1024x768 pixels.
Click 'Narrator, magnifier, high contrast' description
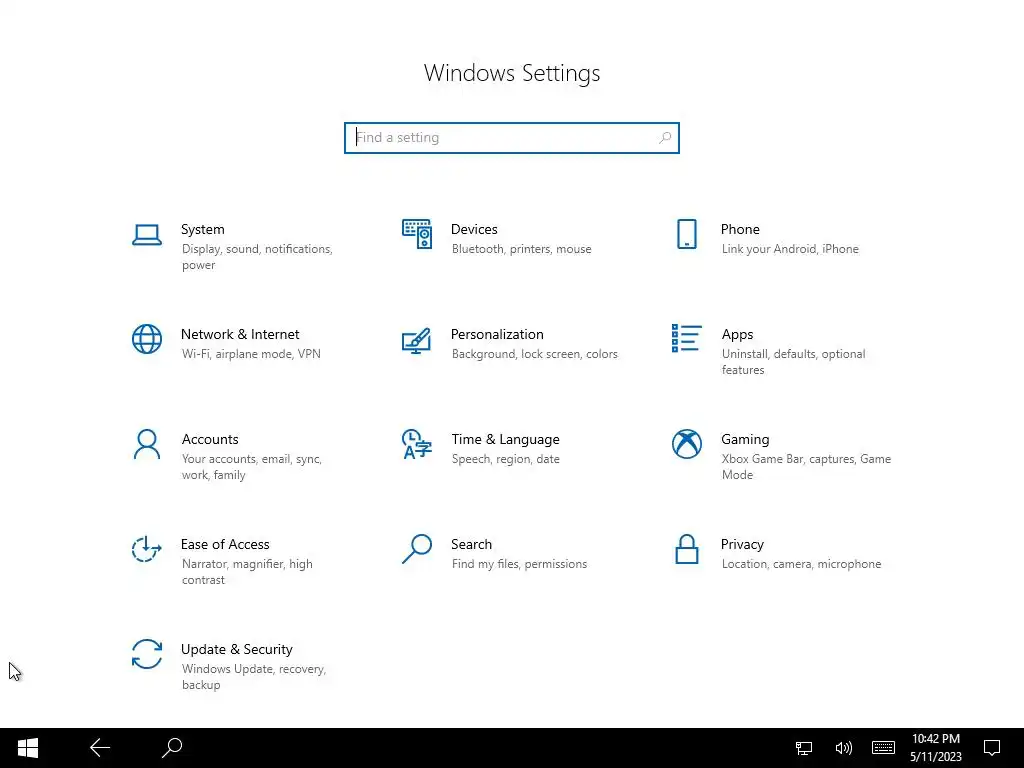pos(247,572)
